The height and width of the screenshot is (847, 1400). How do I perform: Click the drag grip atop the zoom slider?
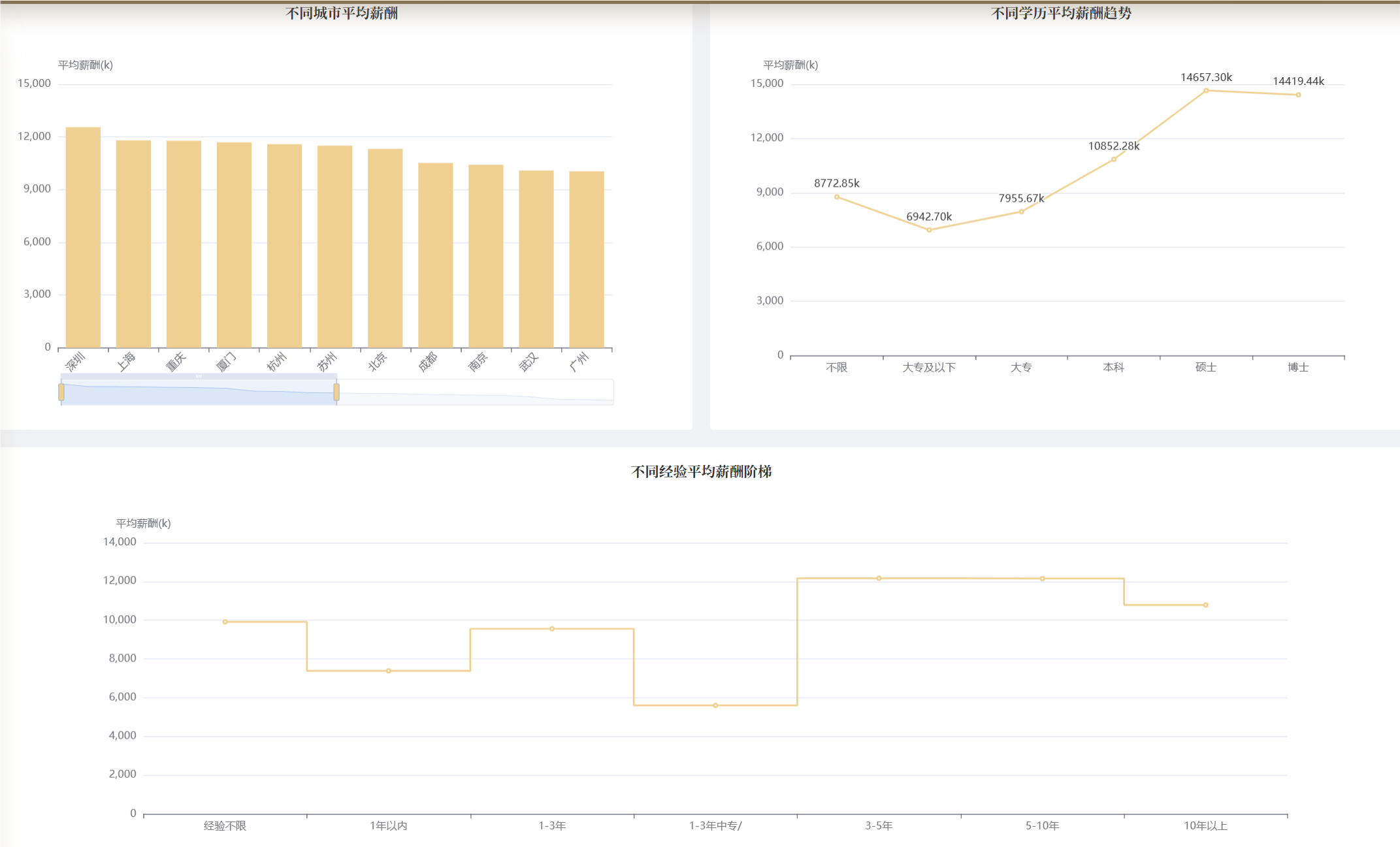pos(199,376)
